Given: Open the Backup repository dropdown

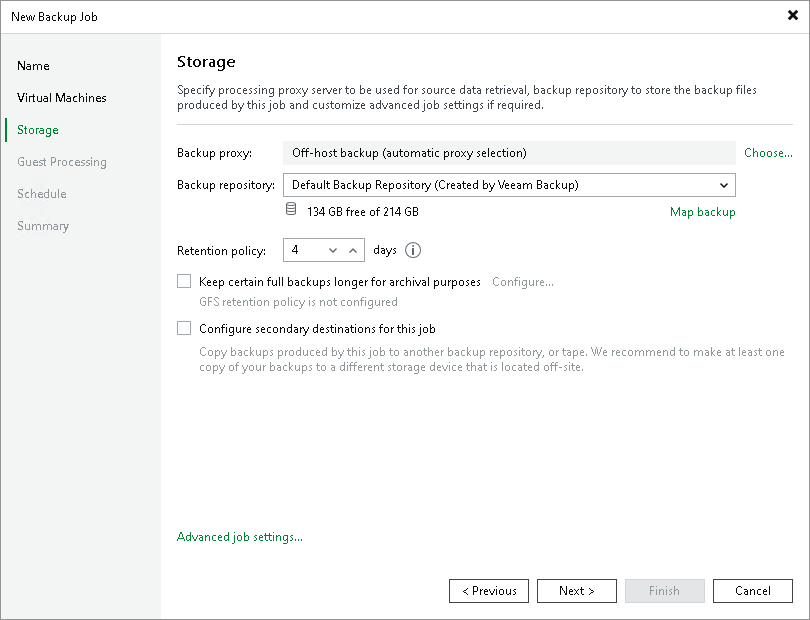Looking at the screenshot, I should pyautogui.click(x=724, y=185).
